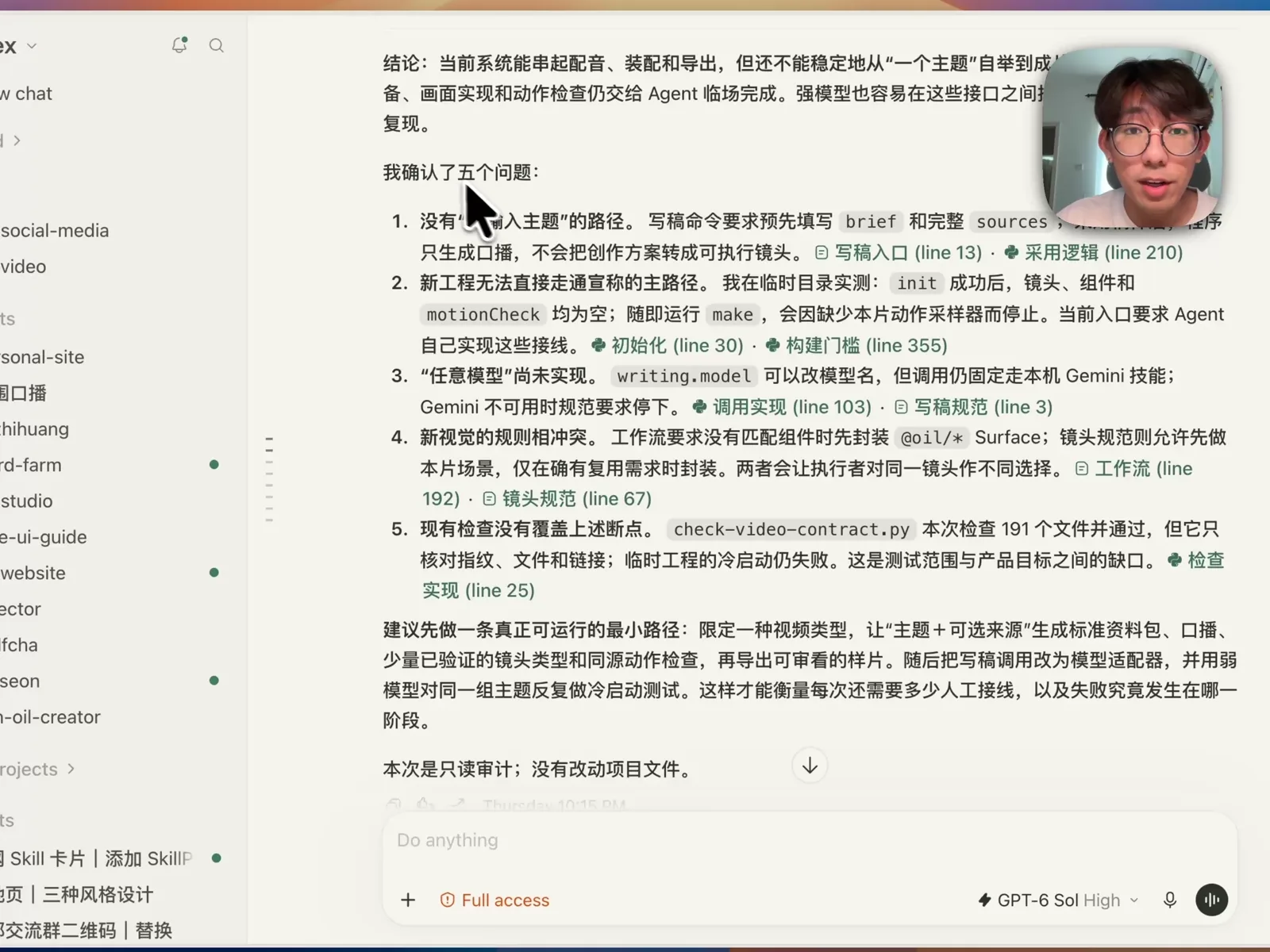Image resolution: width=1270 pixels, height=952 pixels.
Task: Start dictation with the microphone icon
Action: (x=1170, y=900)
